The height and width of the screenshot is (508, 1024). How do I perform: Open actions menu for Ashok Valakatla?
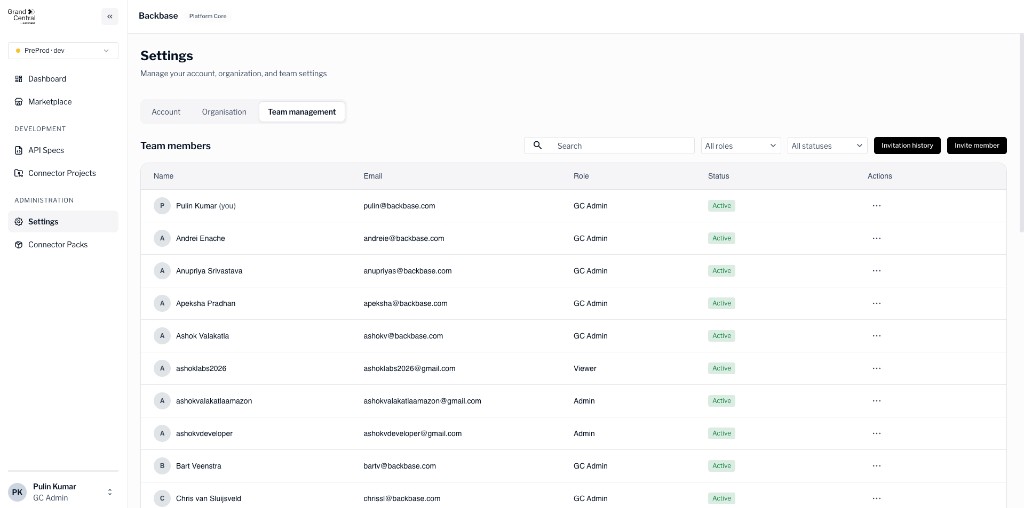click(876, 336)
